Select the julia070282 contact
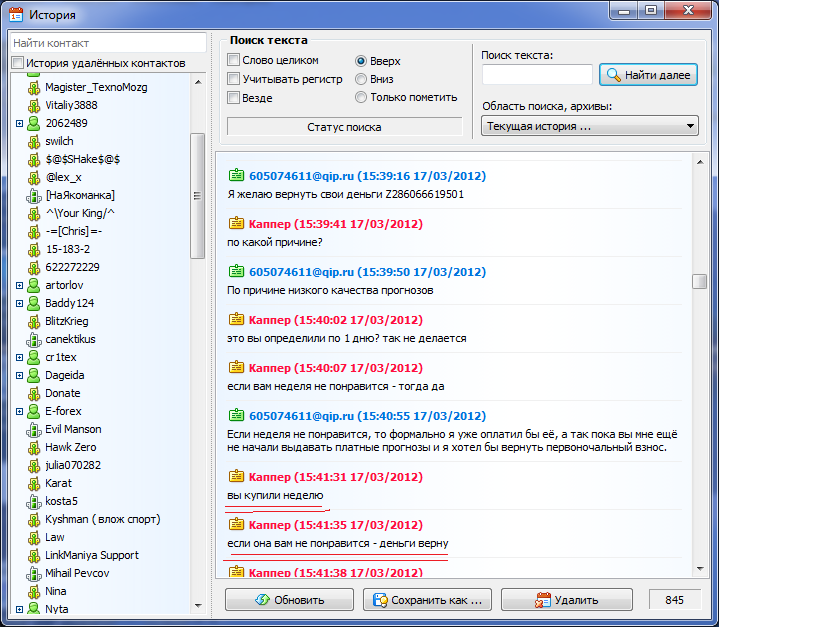Viewport: 819px width, 627px height. tap(73, 465)
